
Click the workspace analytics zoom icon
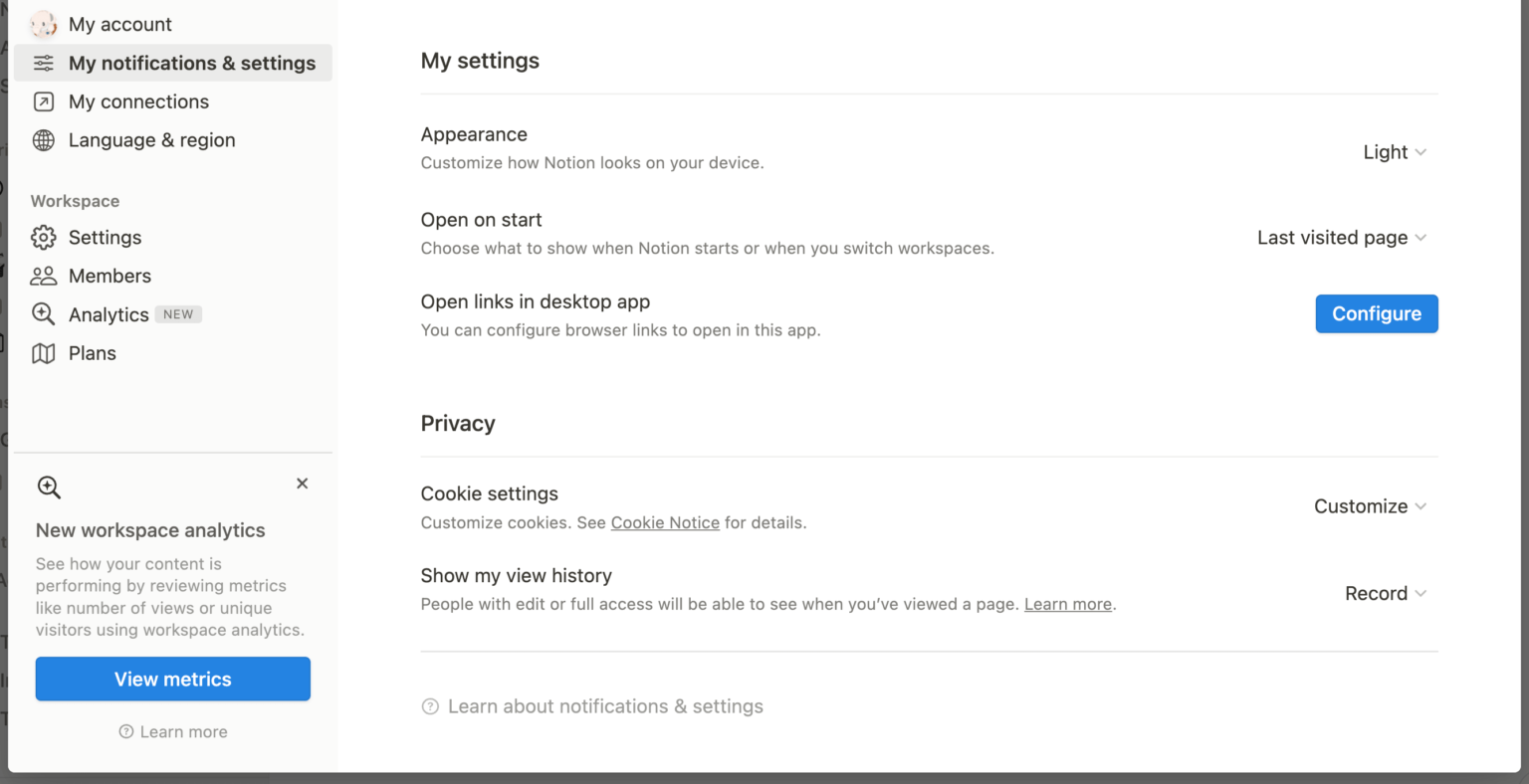(49, 487)
